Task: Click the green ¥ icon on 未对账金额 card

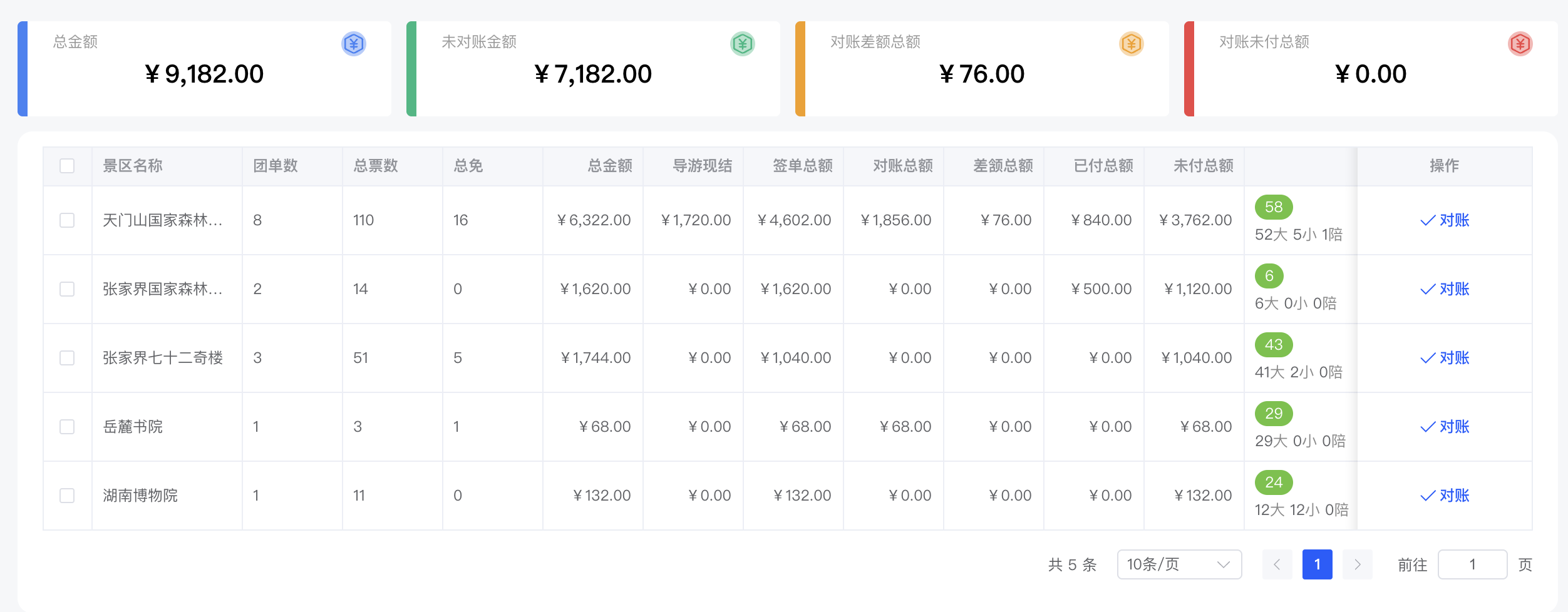Action: 742,44
